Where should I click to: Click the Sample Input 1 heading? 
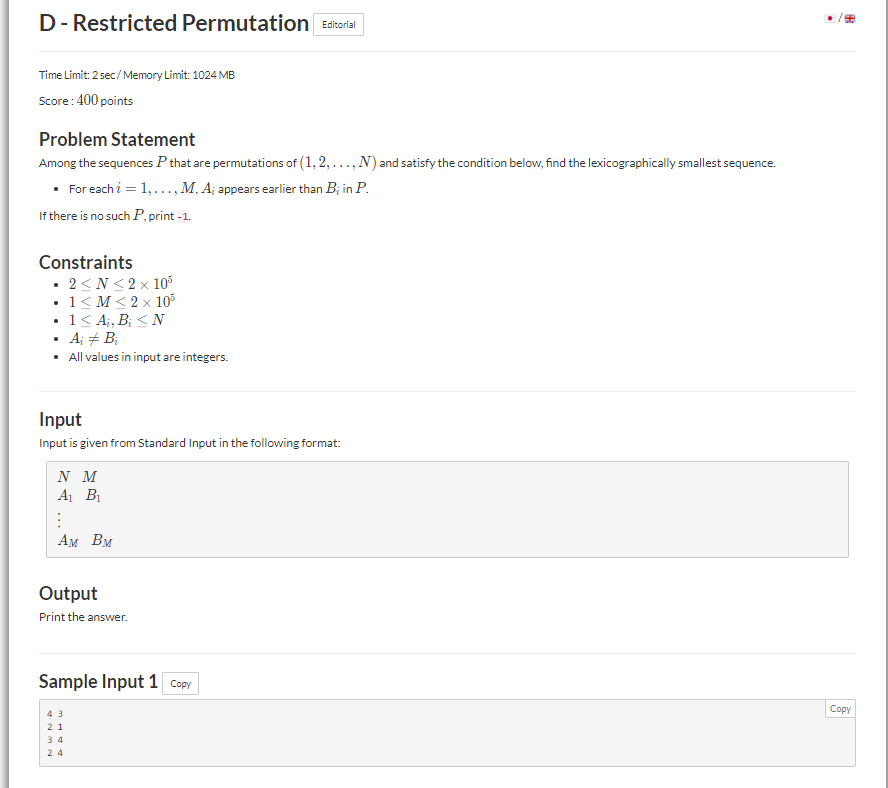98,681
